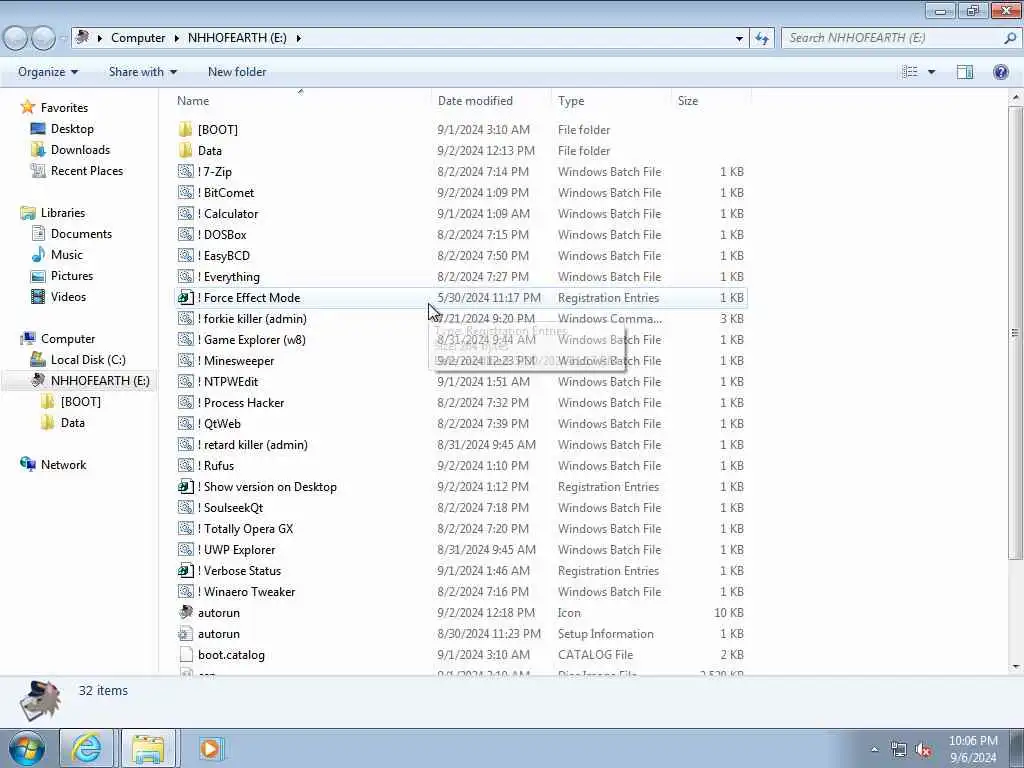Select the "! Minesweeper" file name
The width and height of the screenshot is (1024, 768).
coord(236,360)
